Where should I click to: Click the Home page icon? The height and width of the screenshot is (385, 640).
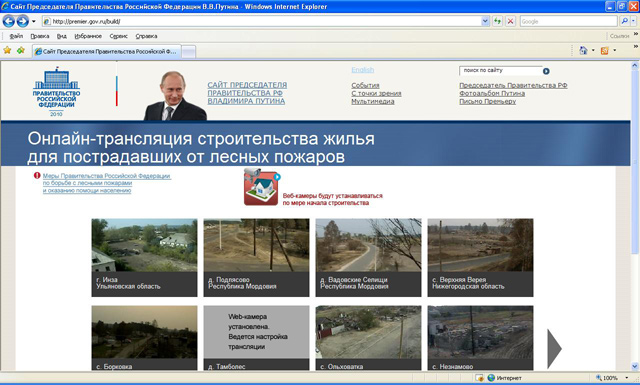click(x=583, y=50)
